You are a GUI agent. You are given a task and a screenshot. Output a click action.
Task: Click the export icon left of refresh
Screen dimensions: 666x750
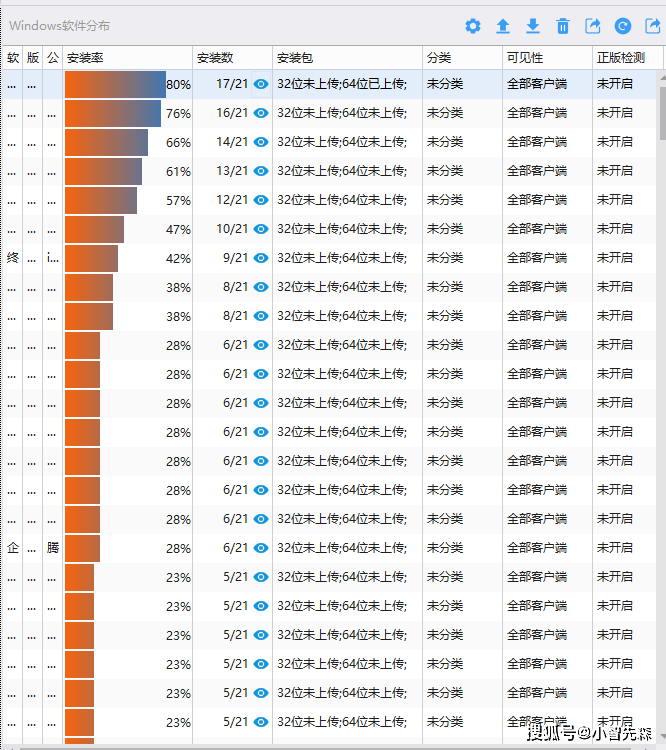point(593,26)
